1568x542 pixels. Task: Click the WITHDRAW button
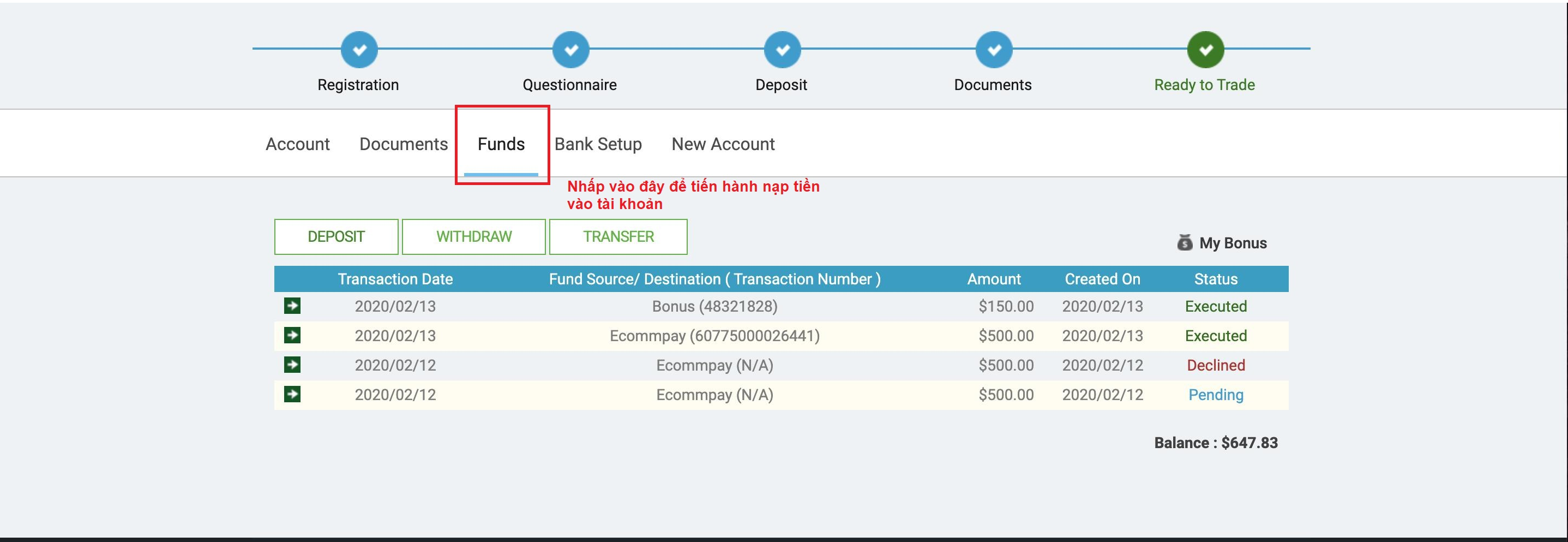(473, 237)
